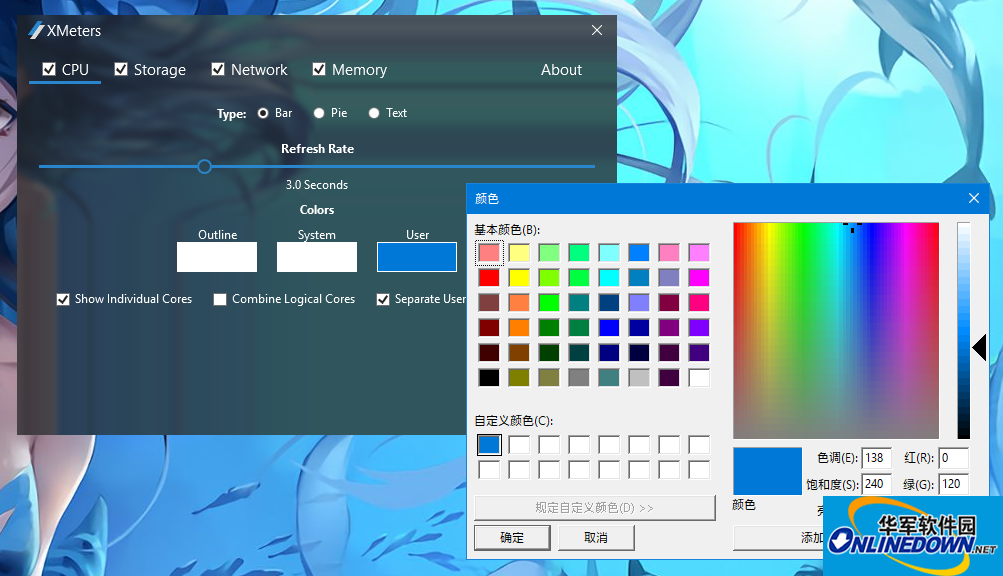Click the Refresh Rate slider handle

click(x=204, y=166)
